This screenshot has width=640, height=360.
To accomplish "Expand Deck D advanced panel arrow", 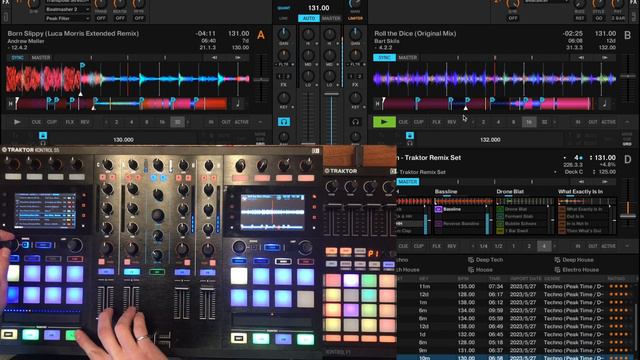I will 627,246.
